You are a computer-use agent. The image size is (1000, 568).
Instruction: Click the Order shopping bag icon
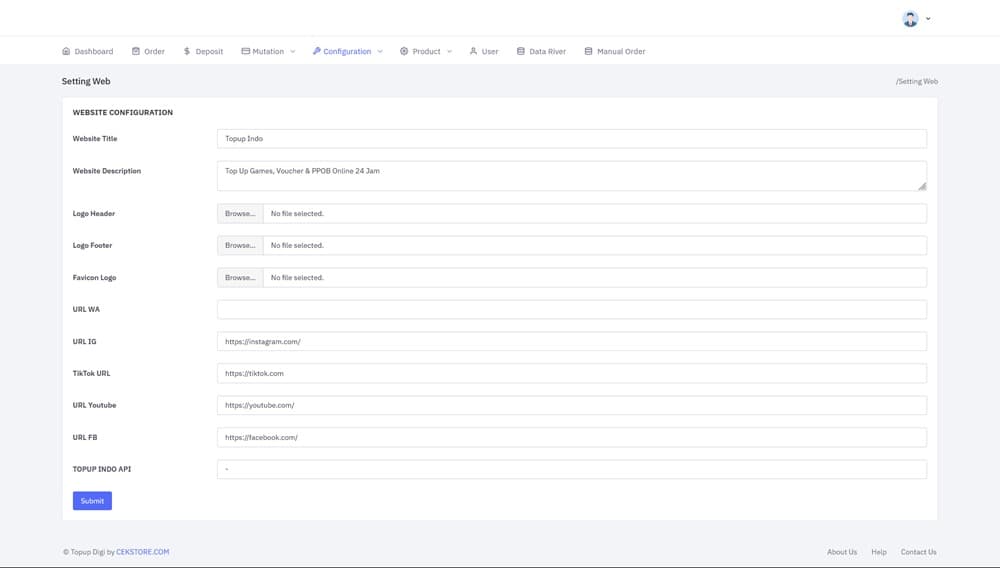(136, 51)
